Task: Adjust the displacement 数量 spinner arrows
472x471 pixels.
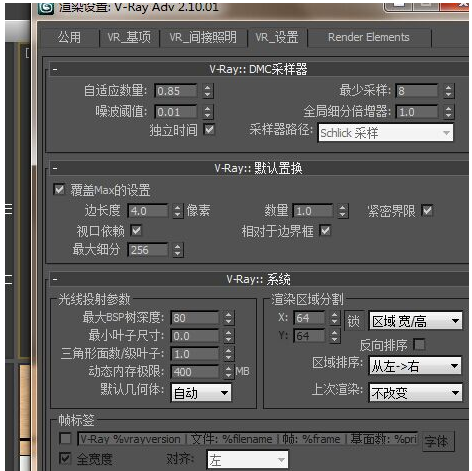Action: [x=342, y=211]
